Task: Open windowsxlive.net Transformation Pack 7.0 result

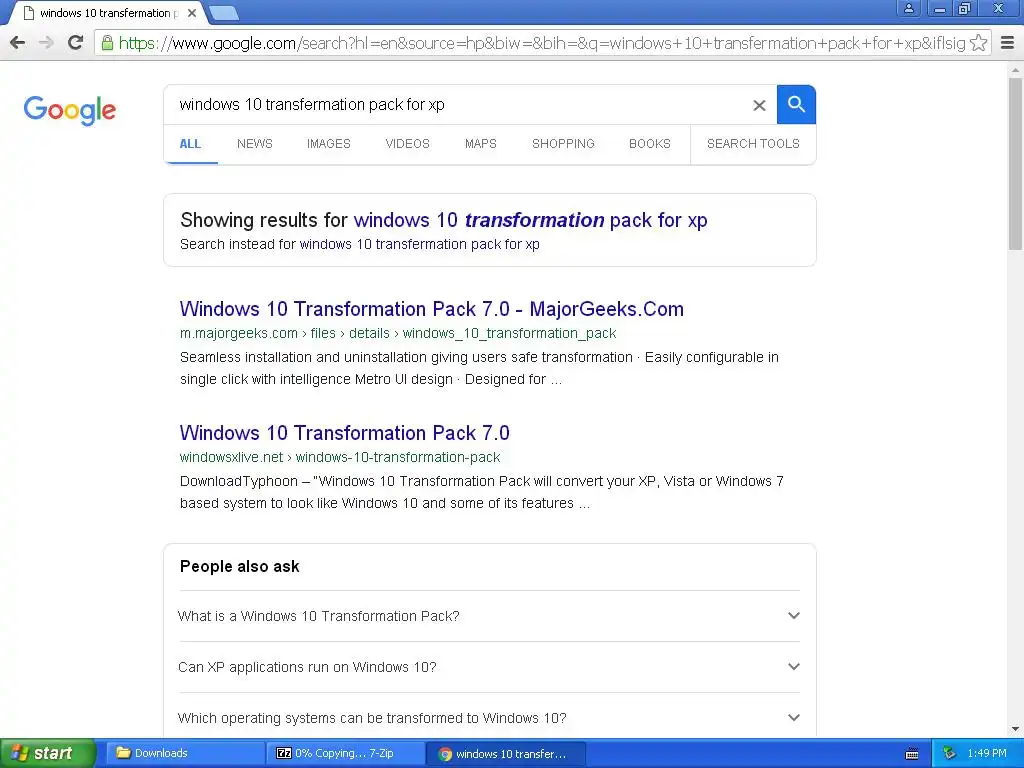Action: point(345,433)
